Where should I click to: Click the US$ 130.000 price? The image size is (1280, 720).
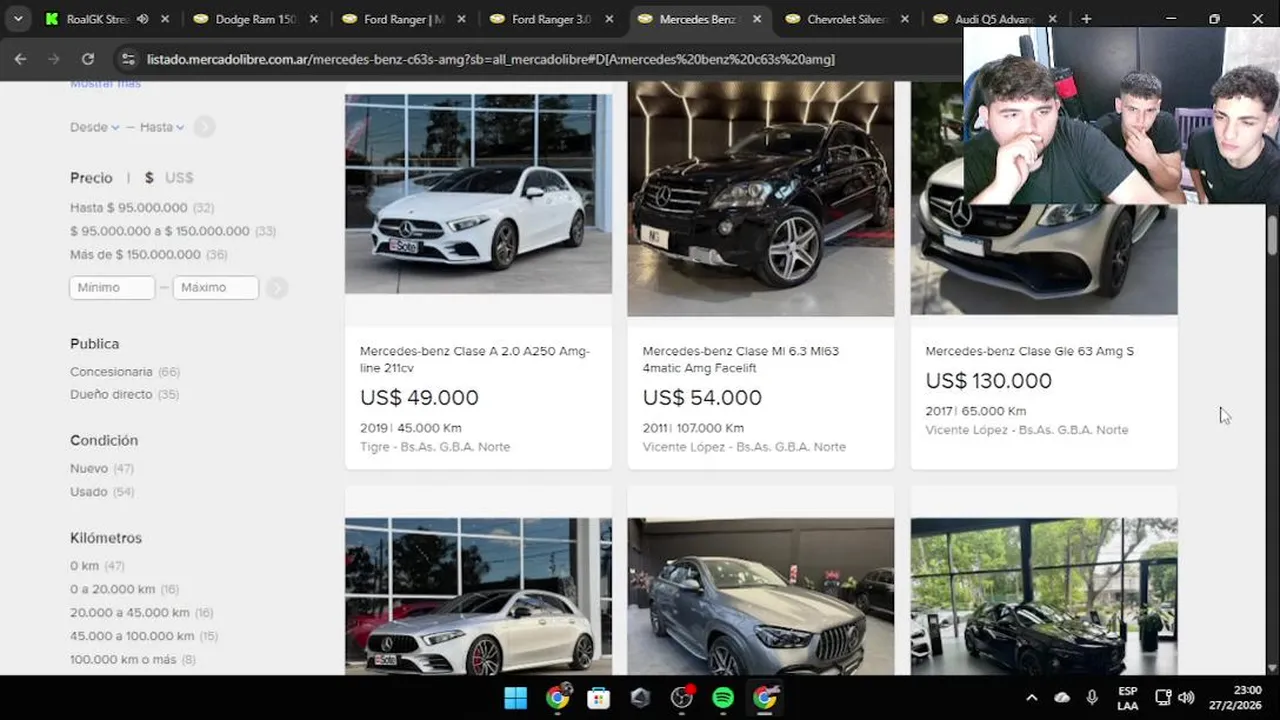coord(988,381)
